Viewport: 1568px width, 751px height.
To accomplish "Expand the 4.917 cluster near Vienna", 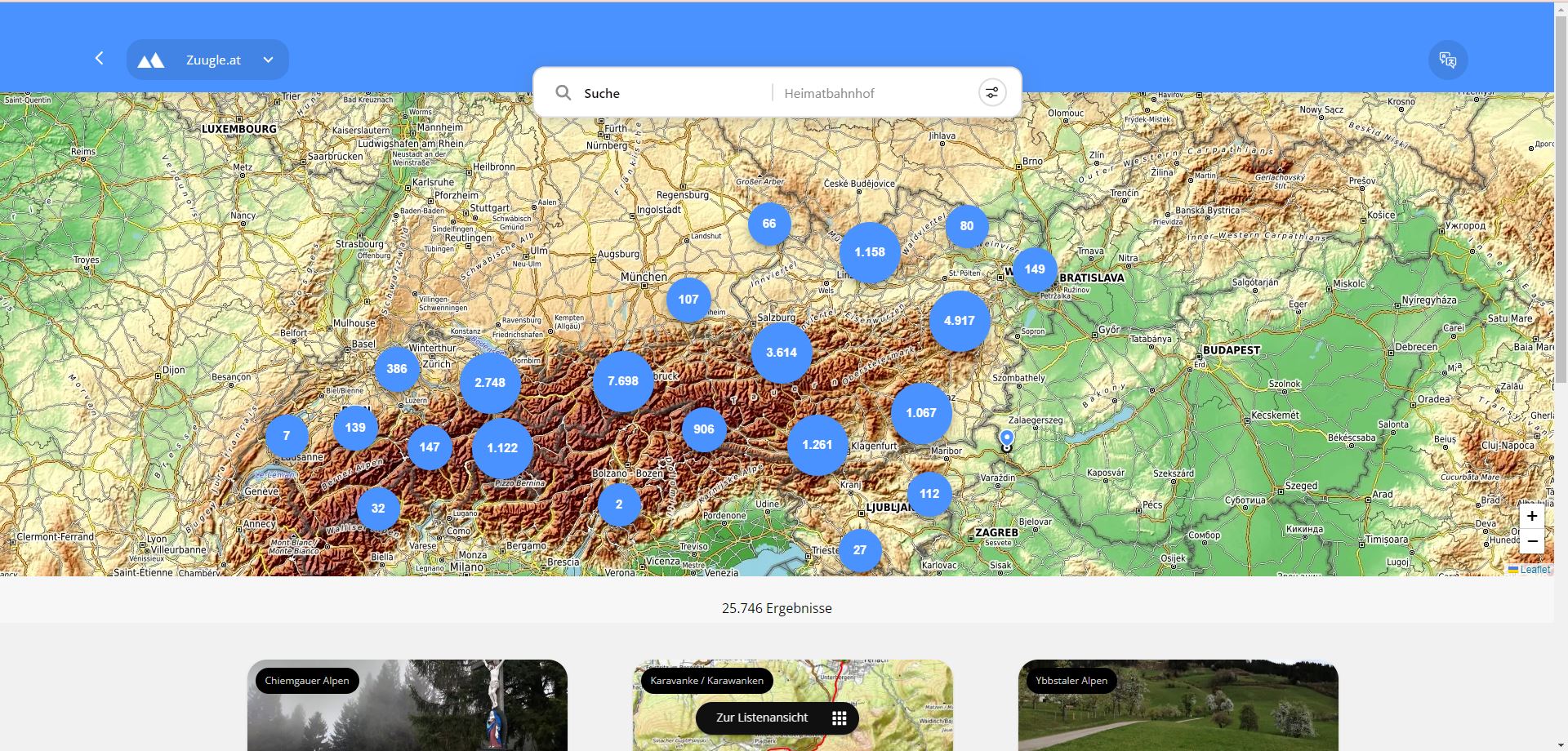I will tap(960, 321).
